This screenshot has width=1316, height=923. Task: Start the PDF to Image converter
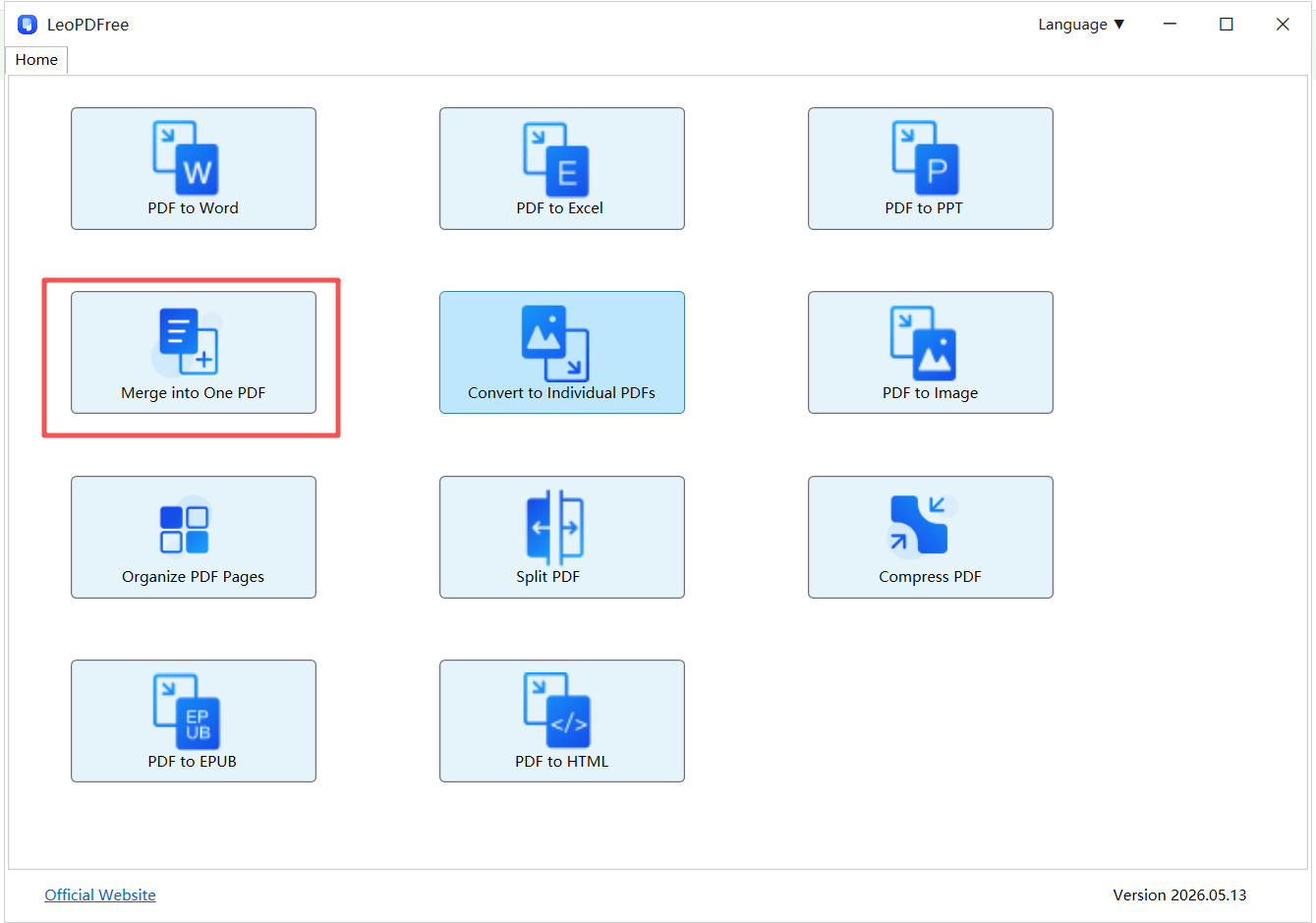tap(931, 352)
